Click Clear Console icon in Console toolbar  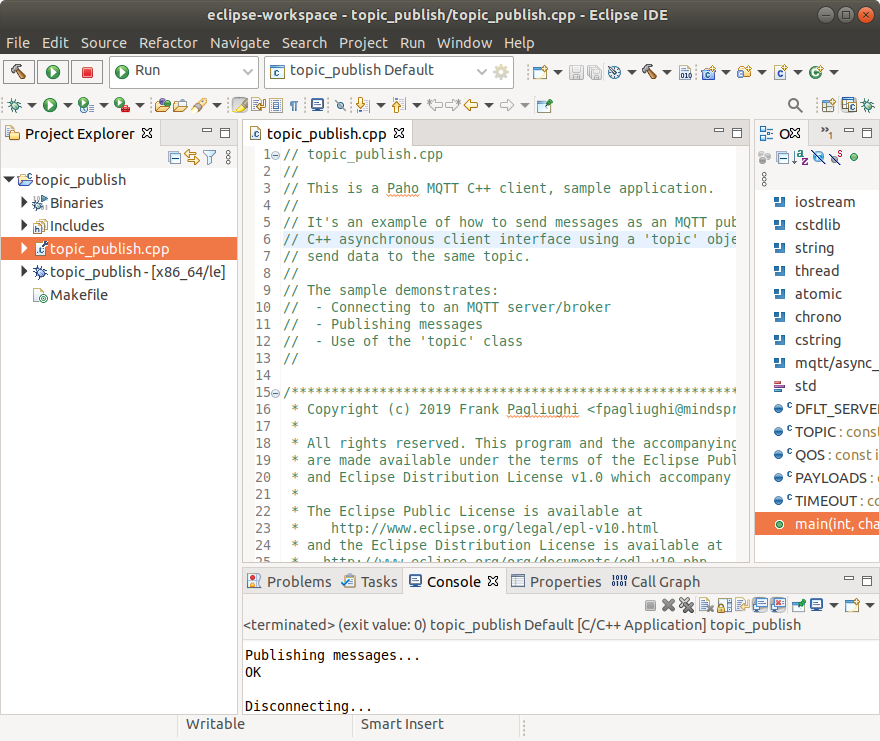point(707,605)
